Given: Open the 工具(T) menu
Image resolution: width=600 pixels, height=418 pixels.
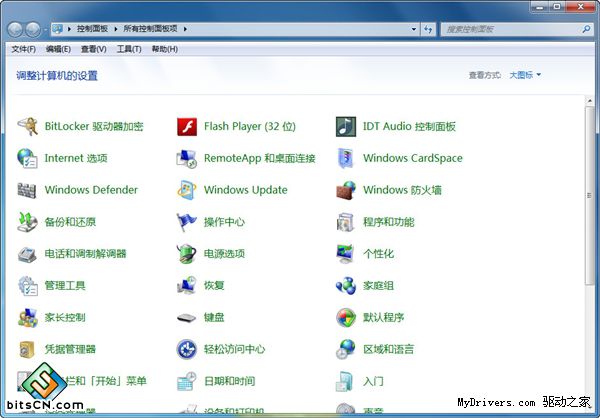Looking at the screenshot, I should pyautogui.click(x=129, y=49).
